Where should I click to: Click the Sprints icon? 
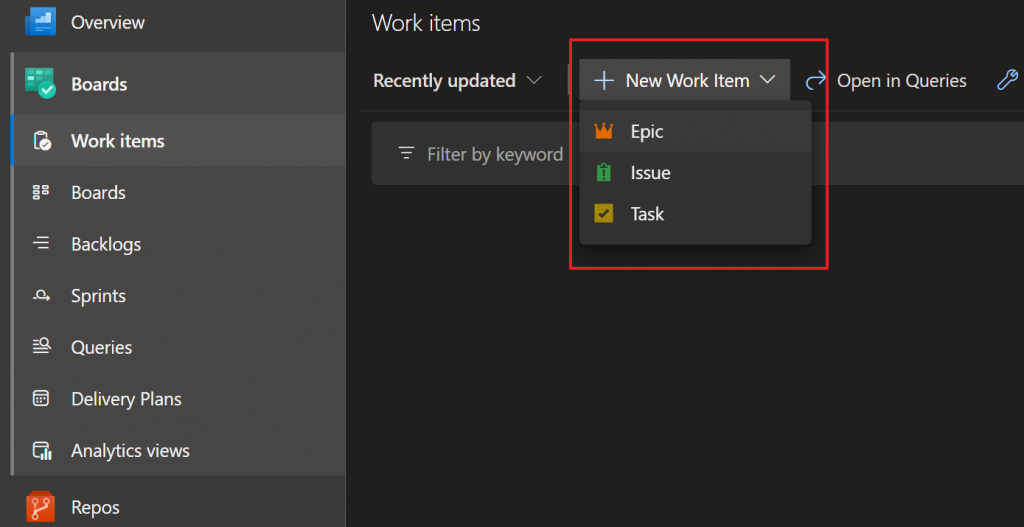[x=42, y=296]
